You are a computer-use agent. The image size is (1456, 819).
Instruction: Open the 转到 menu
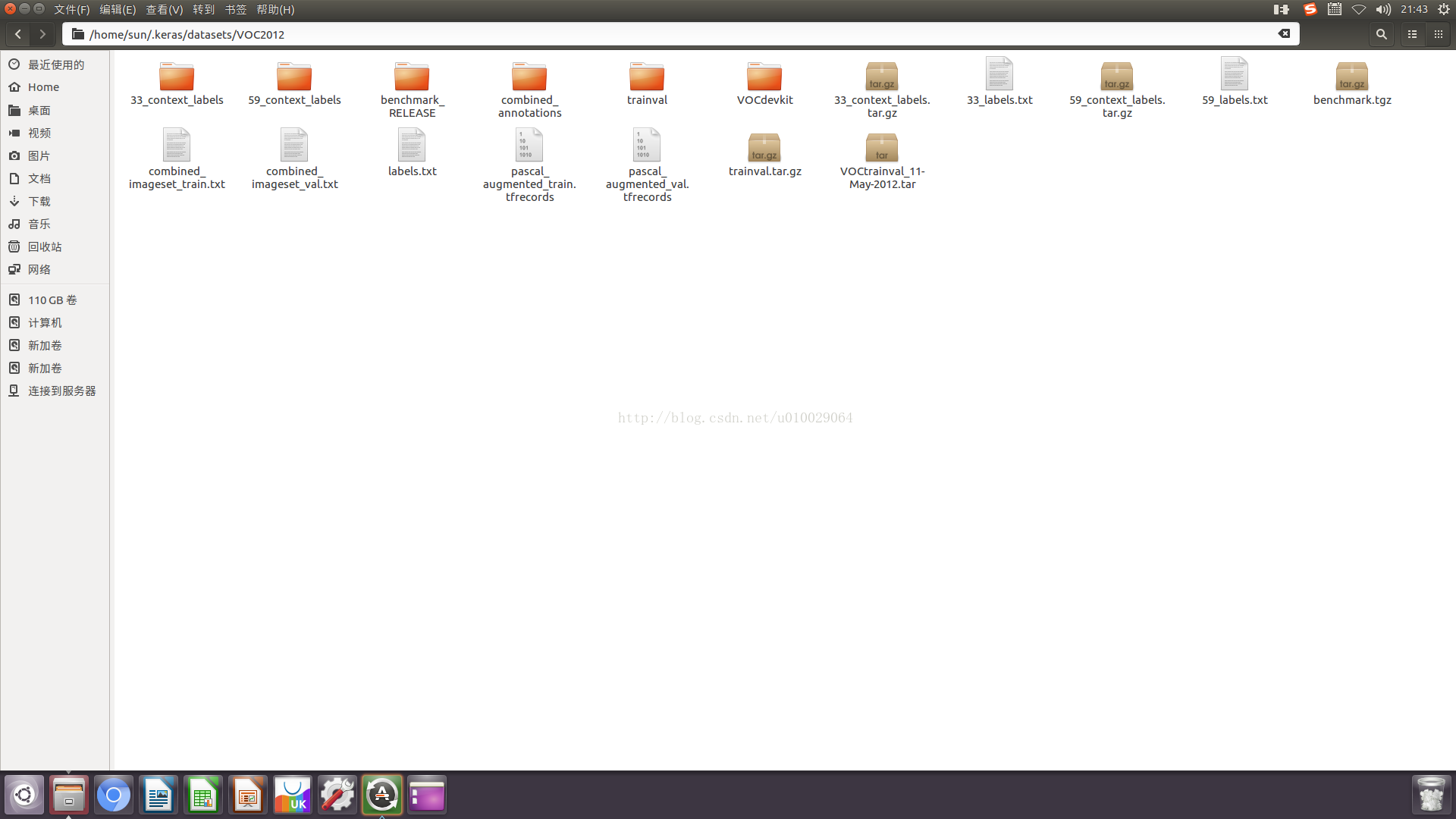click(204, 9)
